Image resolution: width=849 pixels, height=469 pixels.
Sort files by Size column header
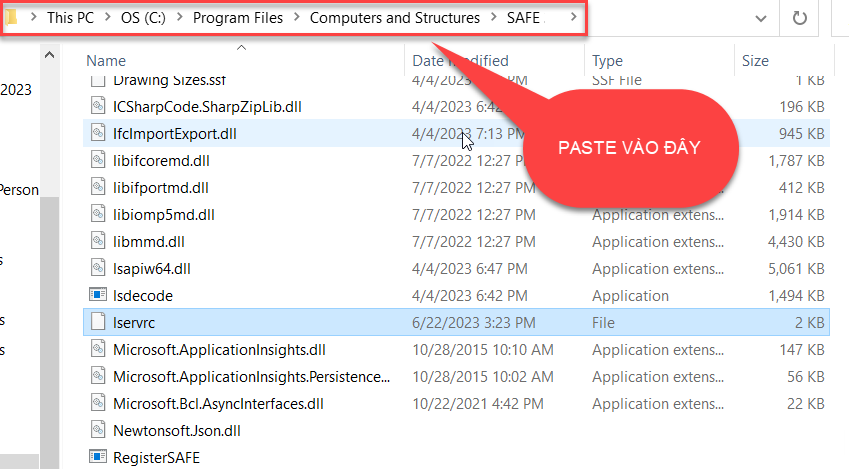pos(755,61)
